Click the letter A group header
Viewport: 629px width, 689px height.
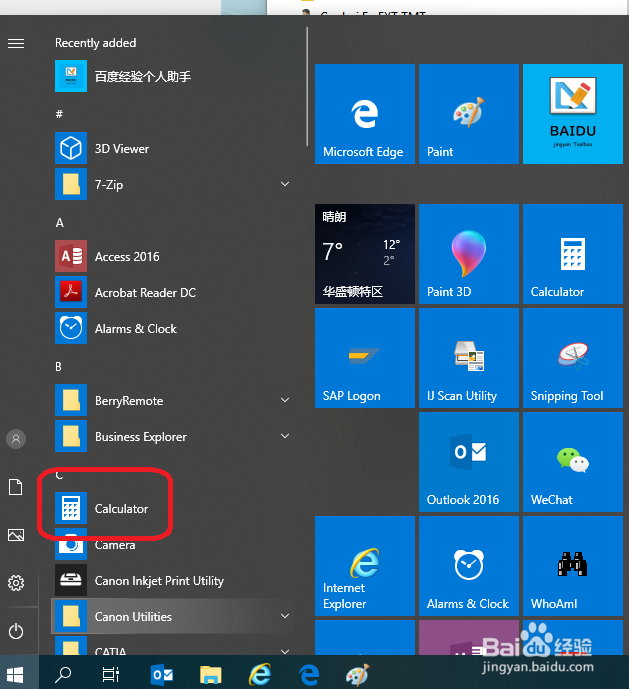[x=60, y=223]
